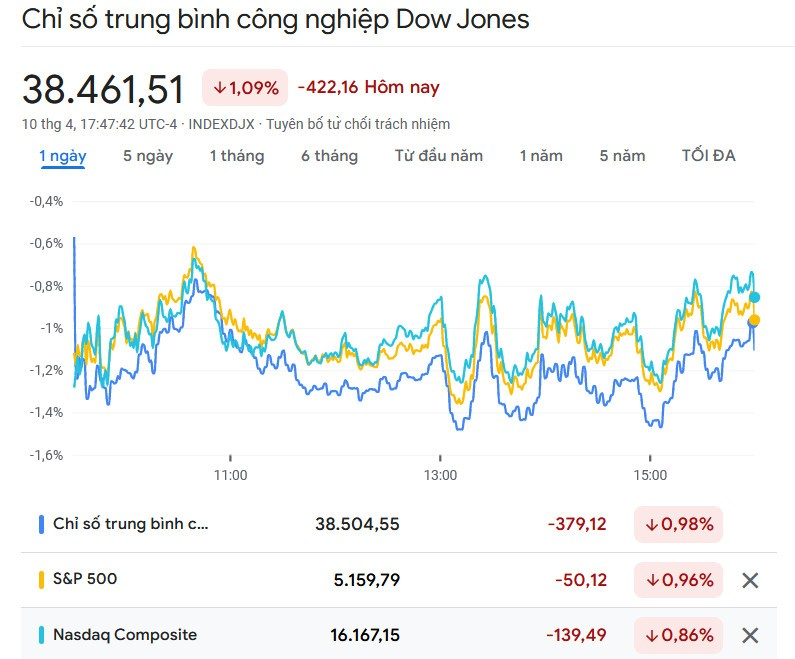The height and width of the screenshot is (659, 795).
Task: Click the Dow Jones blue color marker
Action: (x=41, y=524)
